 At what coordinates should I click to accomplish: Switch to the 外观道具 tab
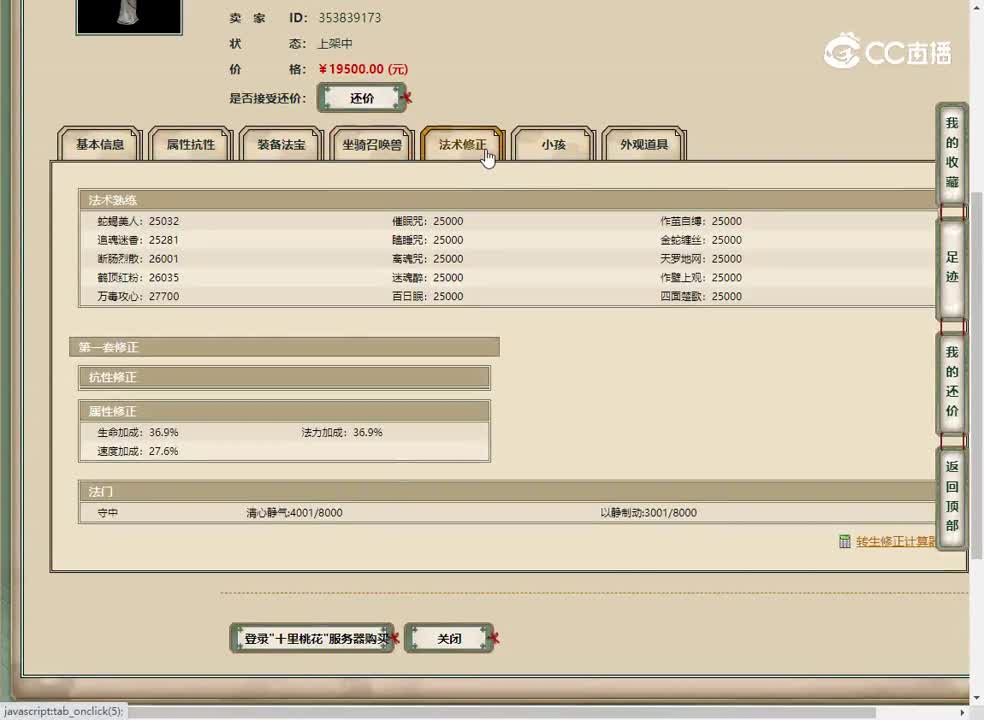point(644,144)
